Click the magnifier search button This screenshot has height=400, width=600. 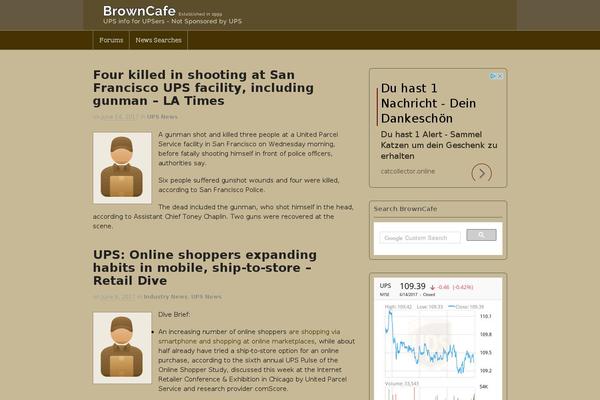click(481, 235)
